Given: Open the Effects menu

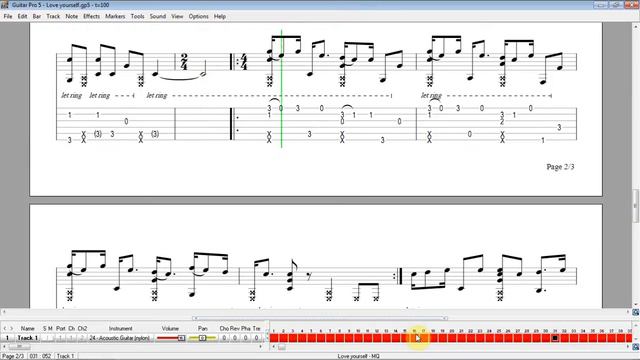Looking at the screenshot, I should 91,16.
